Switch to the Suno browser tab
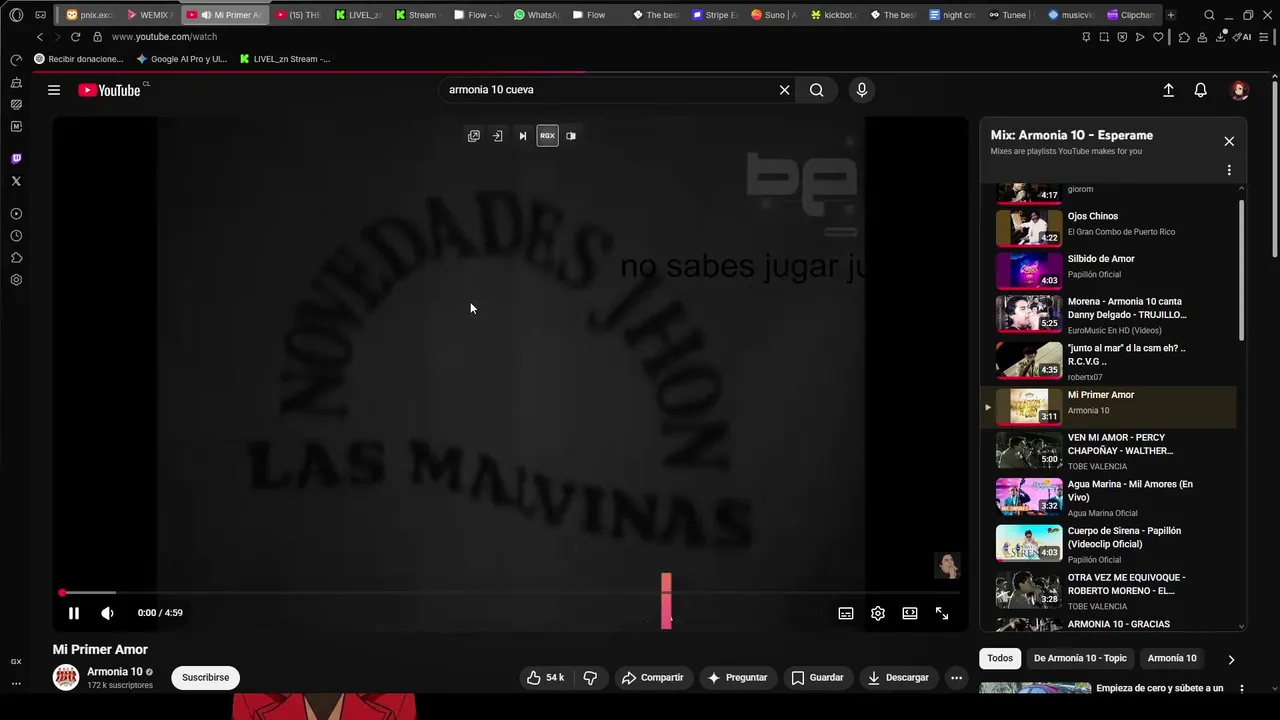Image resolution: width=1280 pixels, height=720 pixels. click(x=773, y=15)
